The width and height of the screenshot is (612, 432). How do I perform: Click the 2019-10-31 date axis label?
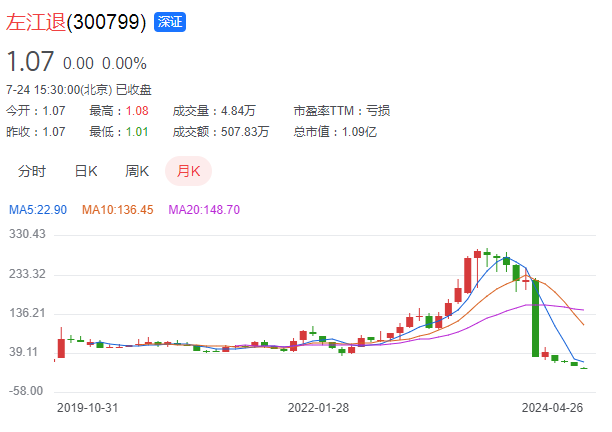coord(87,408)
